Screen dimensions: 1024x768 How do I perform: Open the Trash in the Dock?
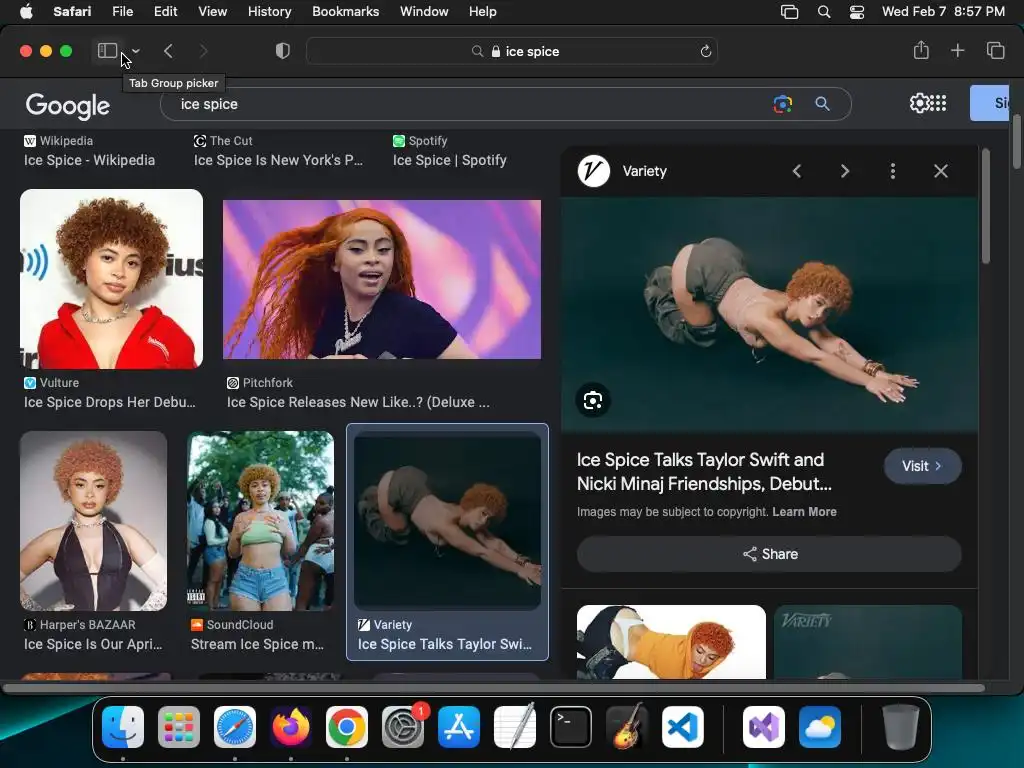tap(901, 727)
